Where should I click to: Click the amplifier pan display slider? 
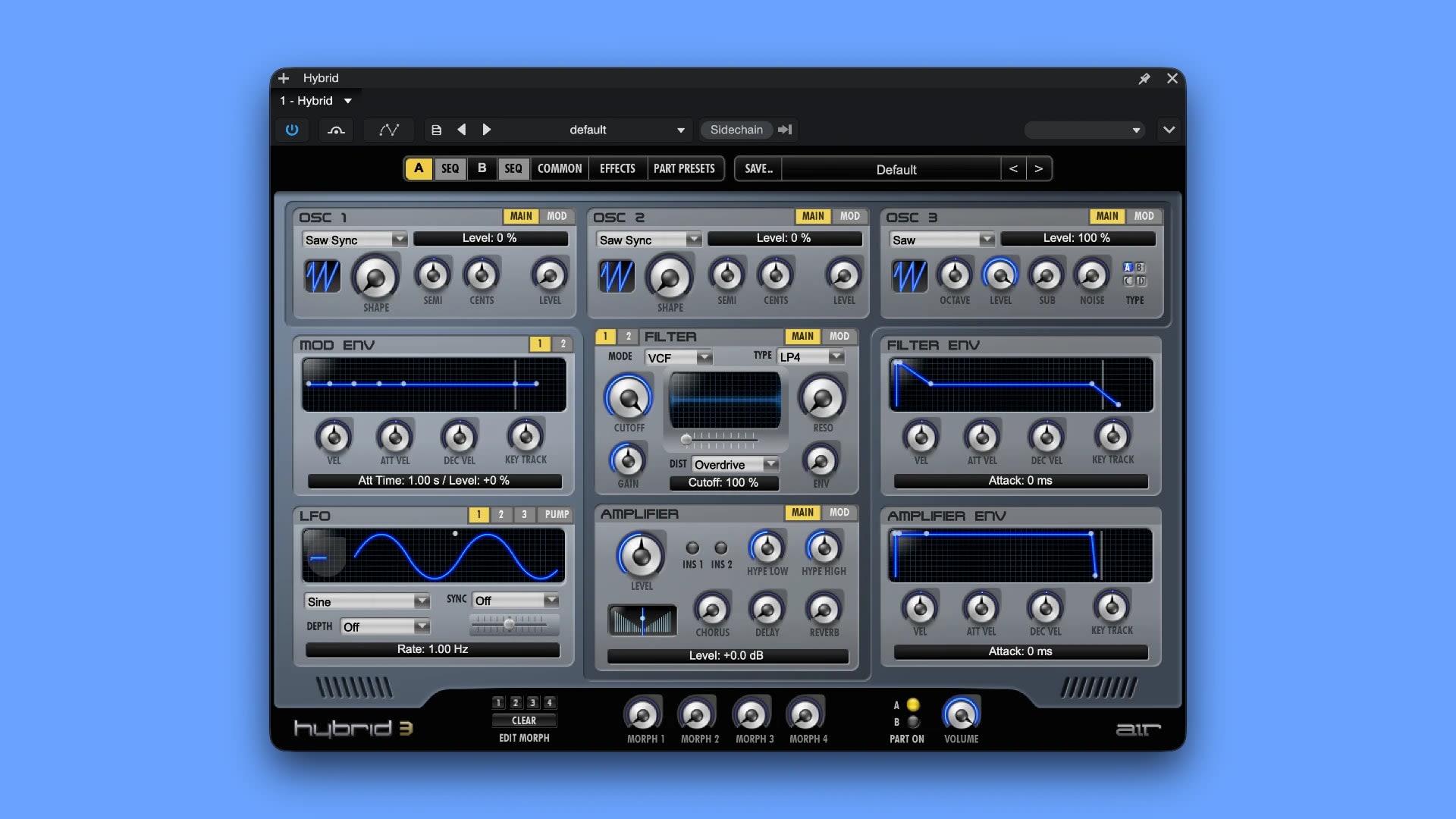642,620
